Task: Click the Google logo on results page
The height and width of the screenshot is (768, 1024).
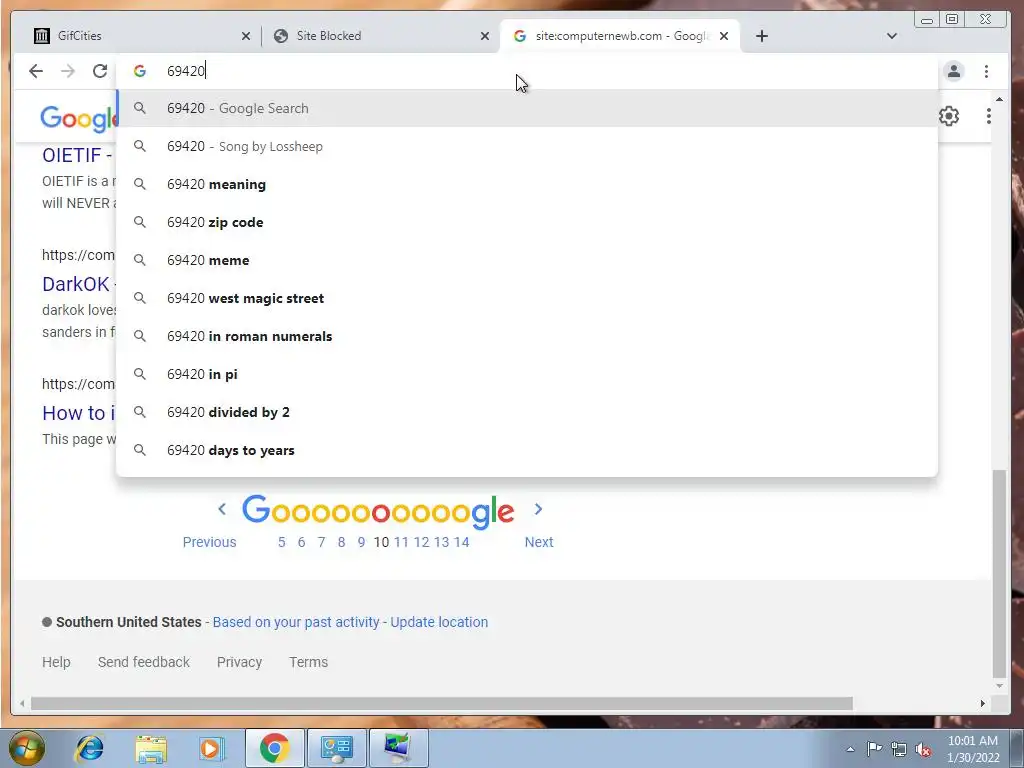Action: [x=78, y=118]
